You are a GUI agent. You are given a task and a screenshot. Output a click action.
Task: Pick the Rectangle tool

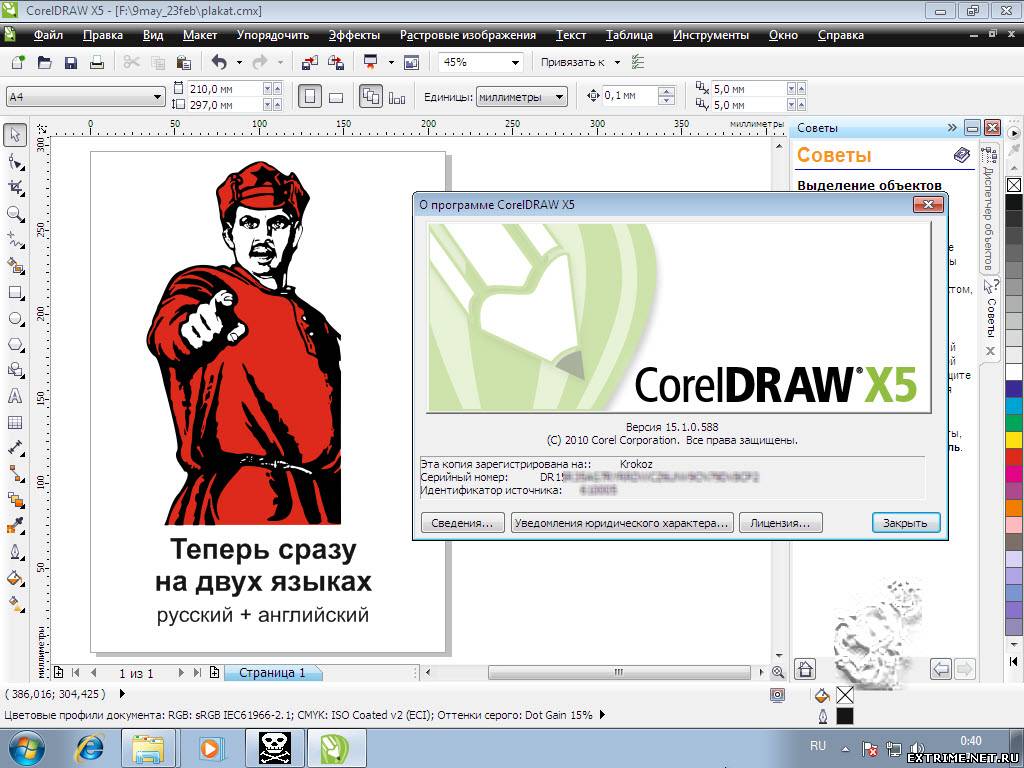[x=15, y=292]
